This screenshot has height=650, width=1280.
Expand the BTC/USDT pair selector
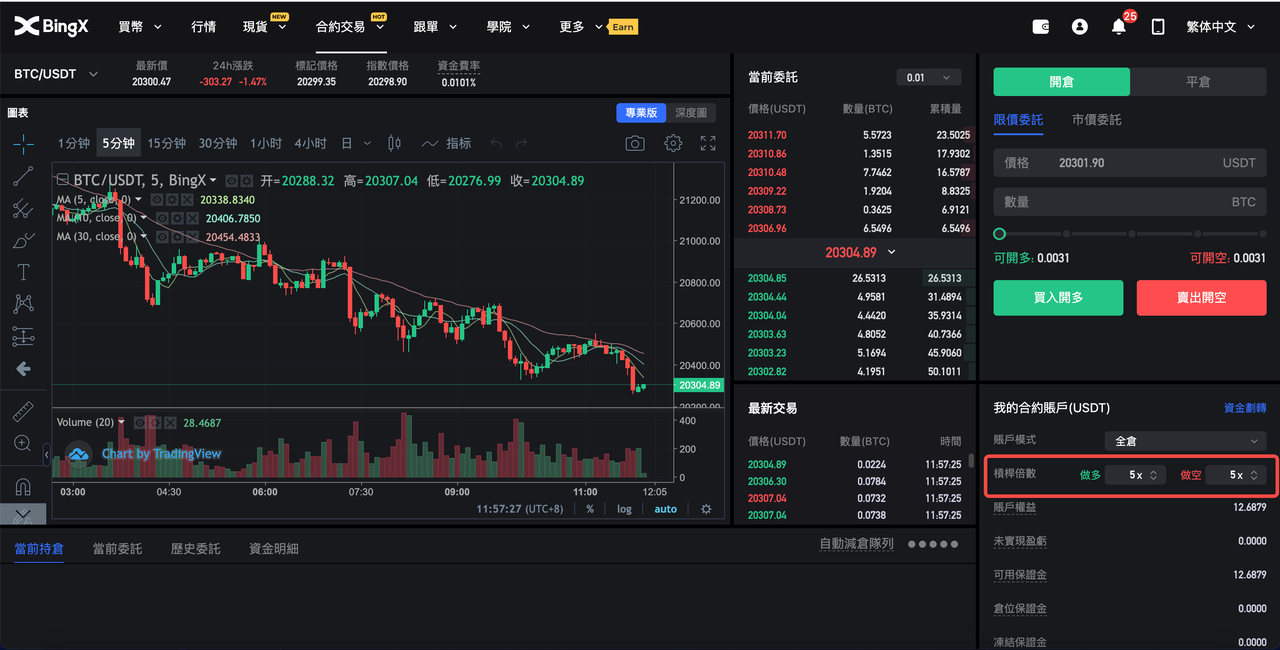[x=57, y=74]
